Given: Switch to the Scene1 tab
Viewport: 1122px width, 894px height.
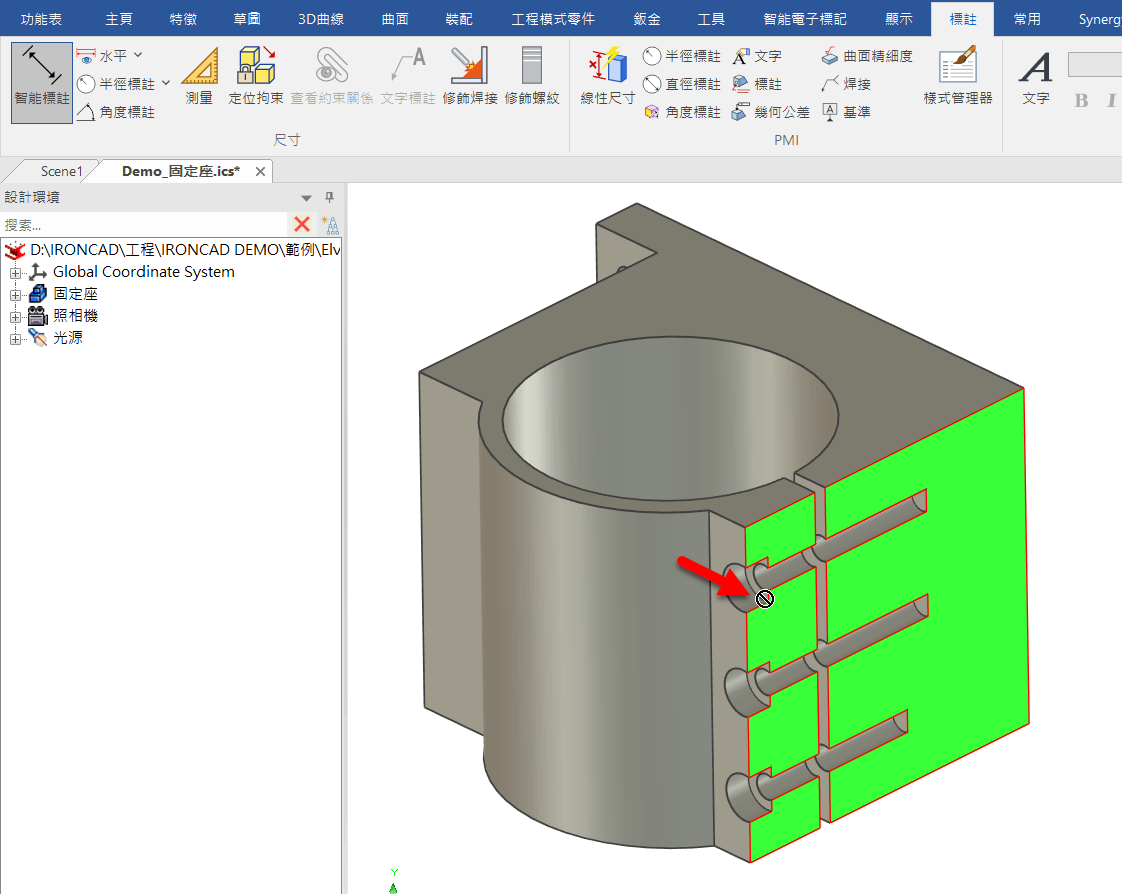Looking at the screenshot, I should coord(62,171).
